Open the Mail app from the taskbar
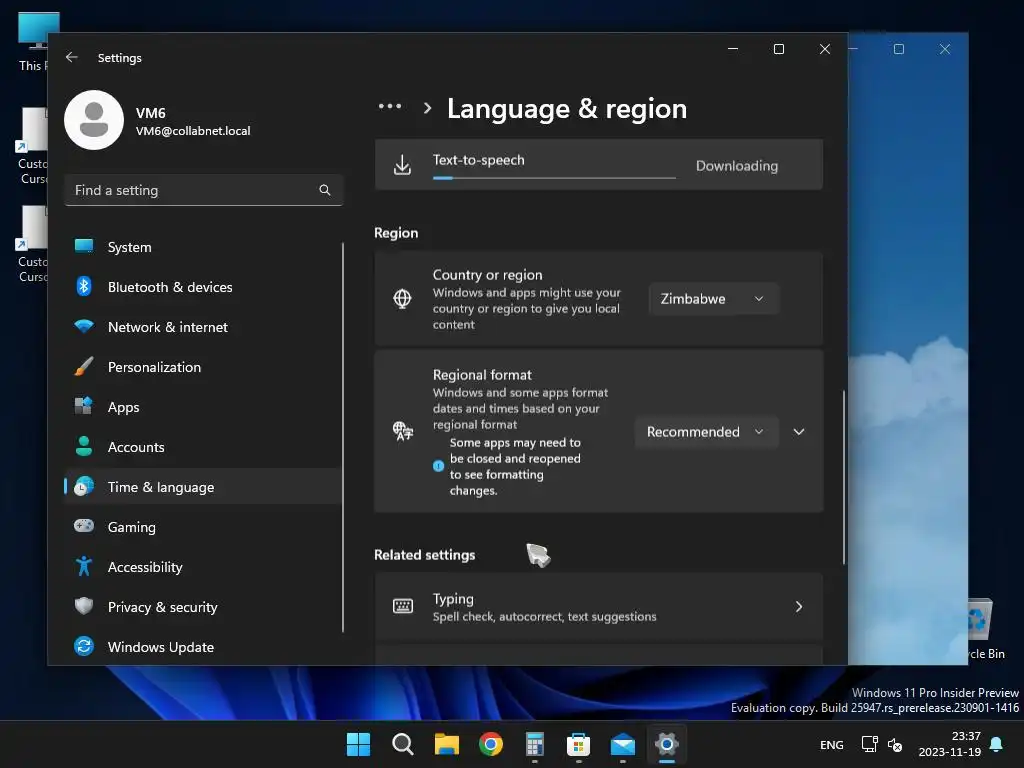Screen dimensions: 1024x768 point(622,744)
